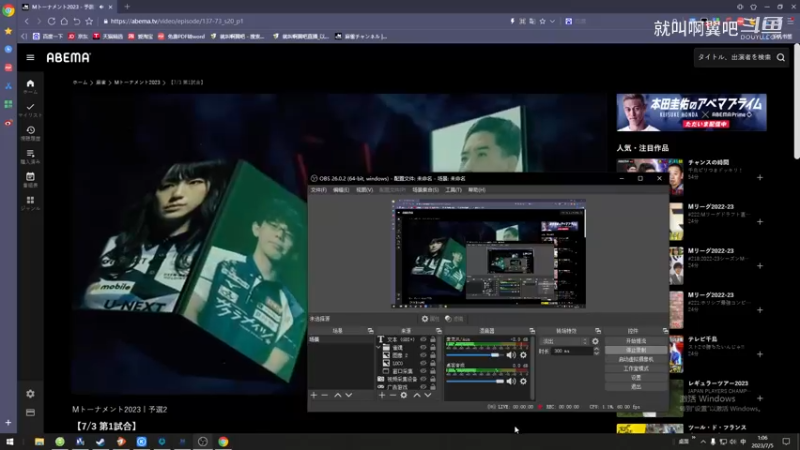
Task: Collapse the source group in OBS Sources
Action: point(379,347)
